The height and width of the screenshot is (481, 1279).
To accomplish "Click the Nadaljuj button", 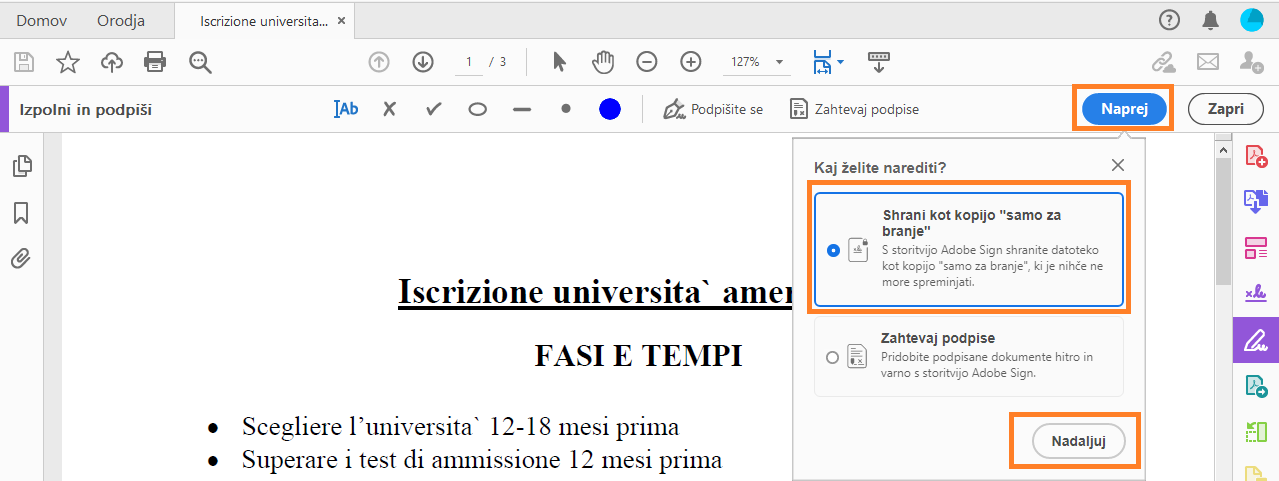I will tap(1079, 441).
